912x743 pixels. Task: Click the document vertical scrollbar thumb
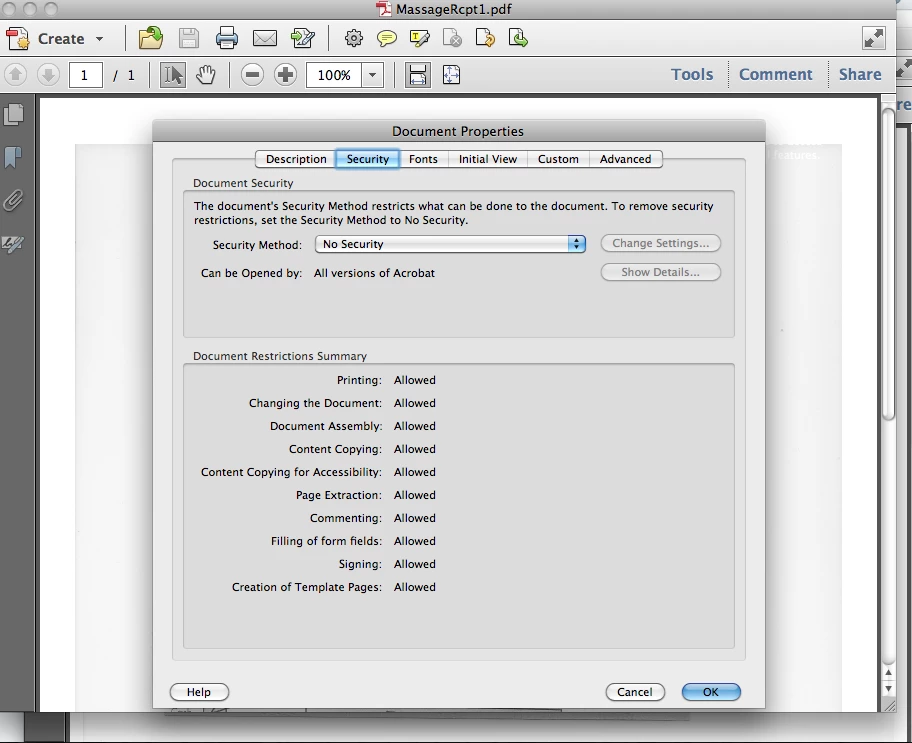point(888,263)
